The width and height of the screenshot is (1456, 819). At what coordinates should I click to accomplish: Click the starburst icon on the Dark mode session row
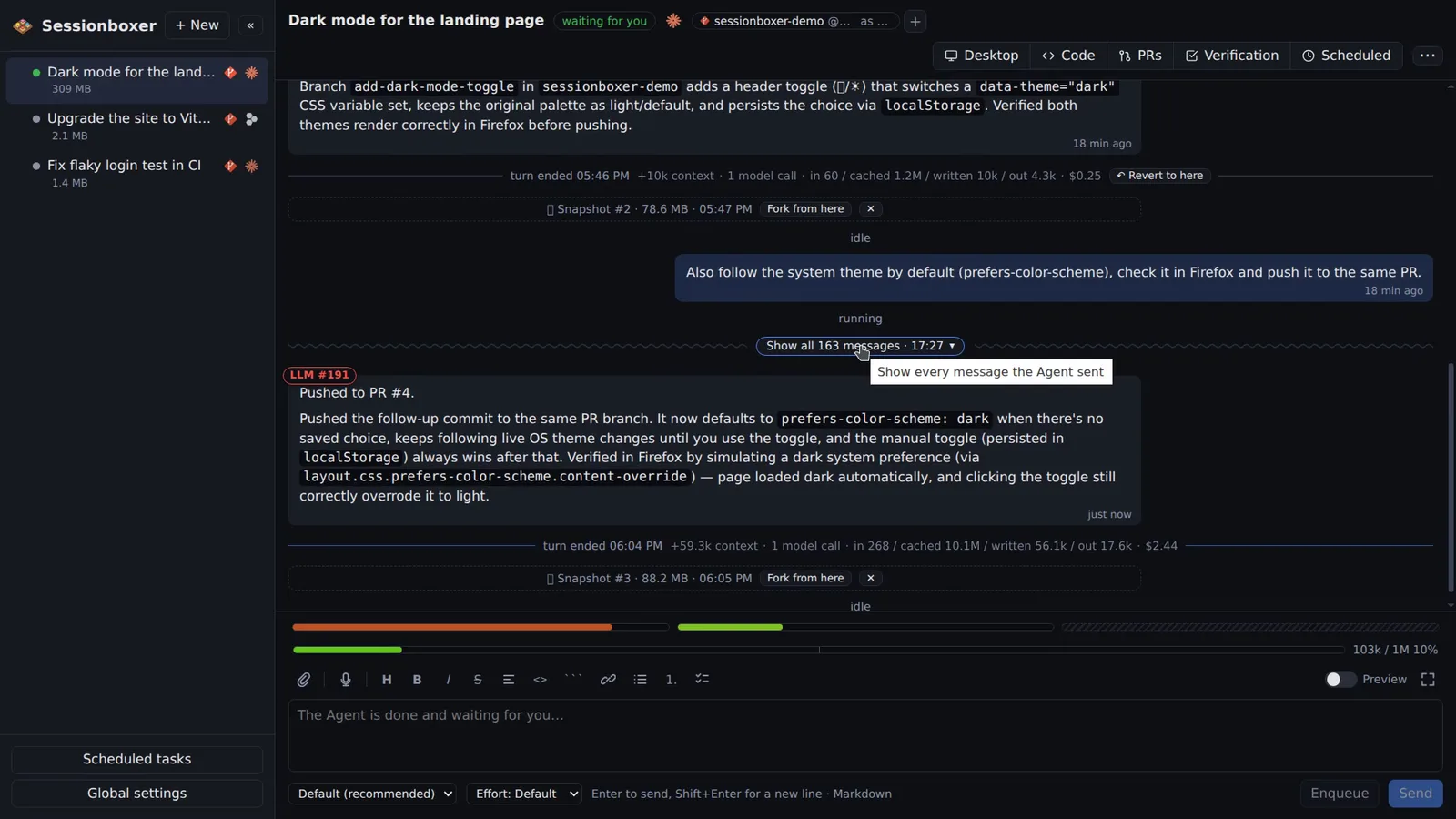pos(252,73)
